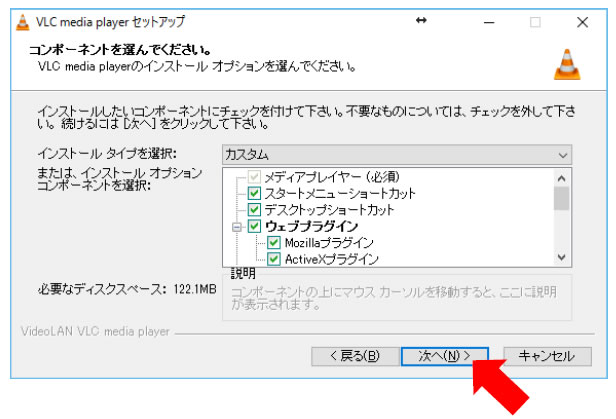This screenshot has width=616, height=419.
Task: Toggle the ウェブプラグイン checkbox
Action: (x=254, y=226)
